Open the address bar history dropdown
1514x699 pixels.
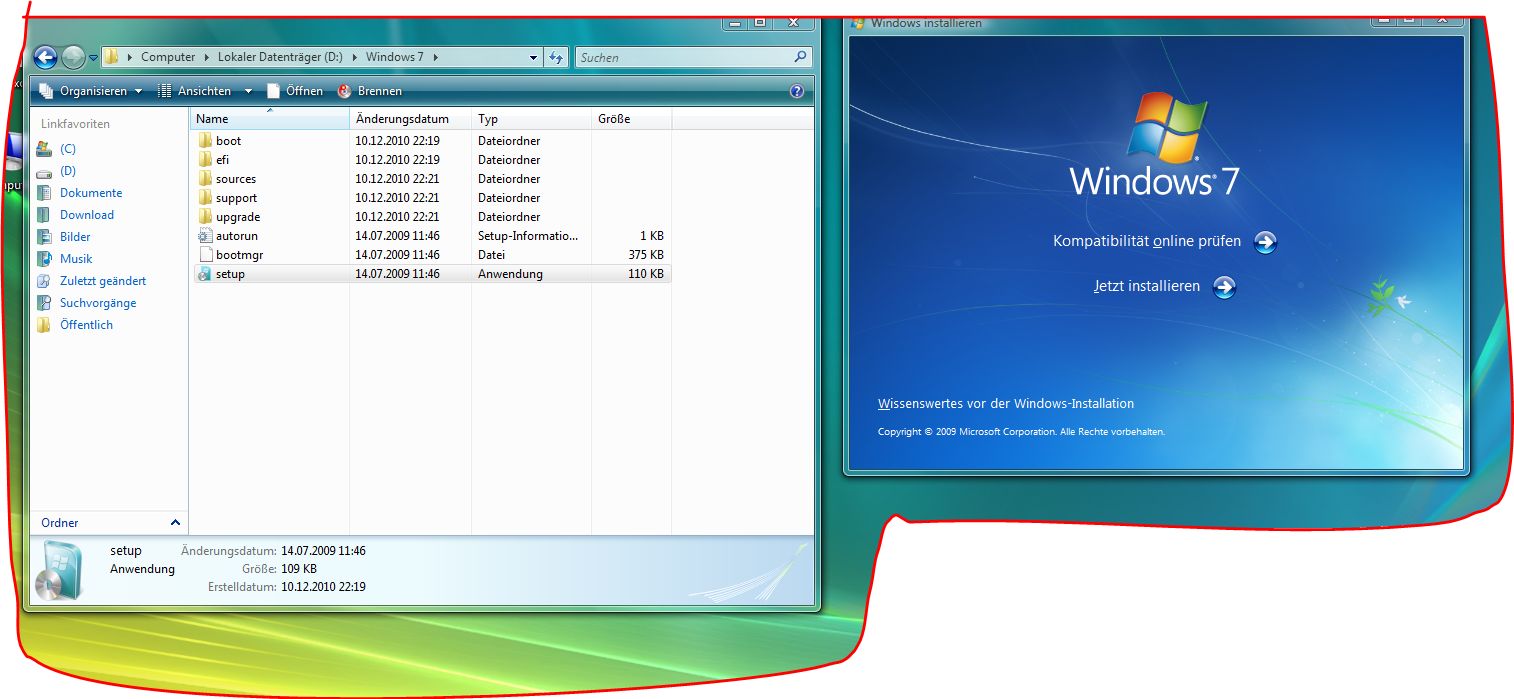tap(533, 58)
